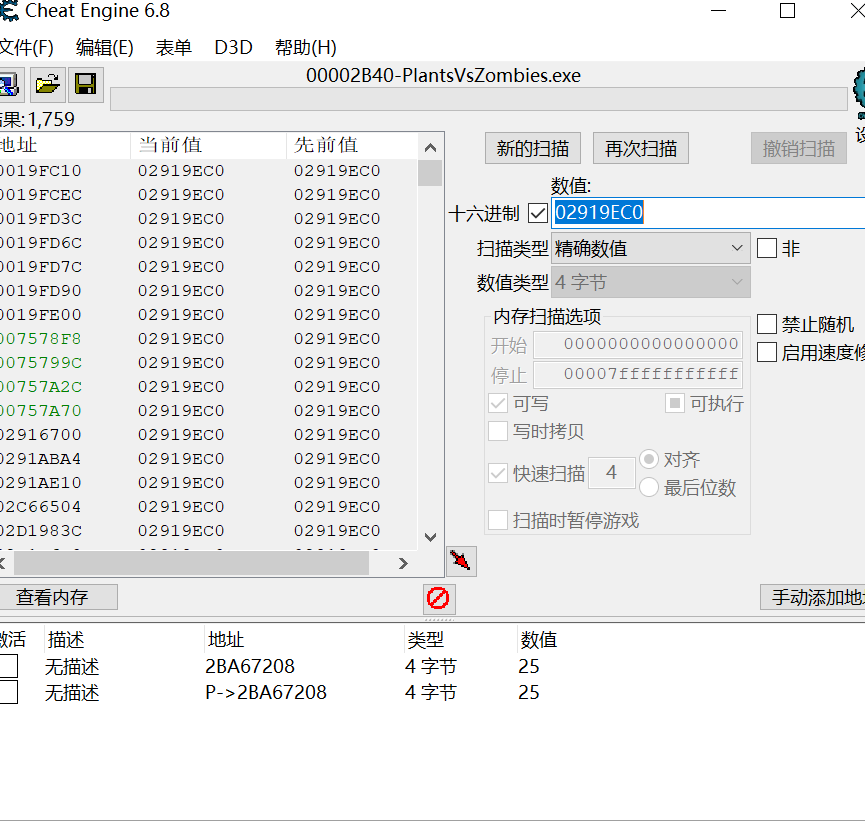Open the 扫描类型 dropdown
865x821 pixels.
click(x=651, y=248)
